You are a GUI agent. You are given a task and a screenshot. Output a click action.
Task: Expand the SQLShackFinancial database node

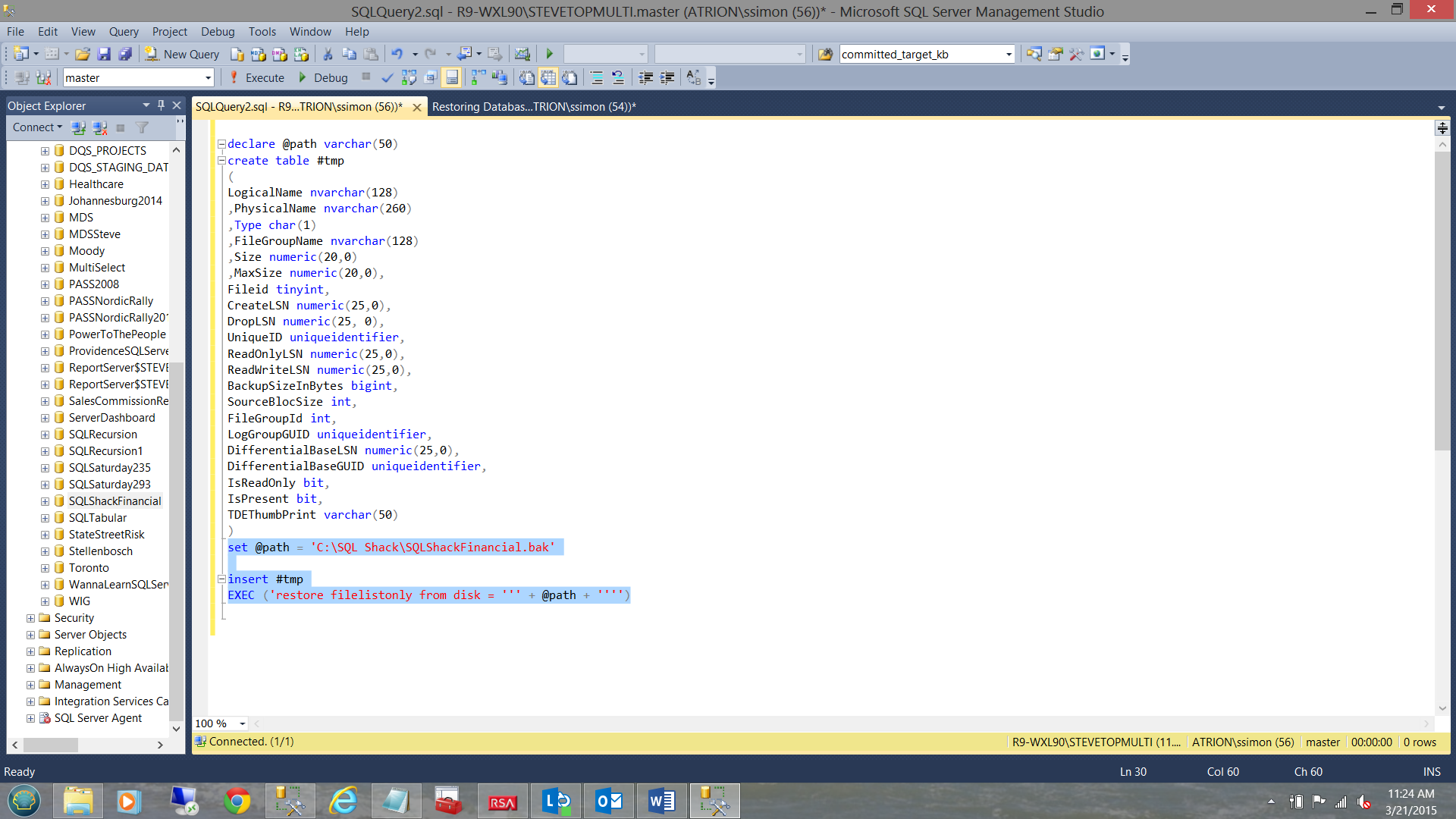click(x=45, y=501)
